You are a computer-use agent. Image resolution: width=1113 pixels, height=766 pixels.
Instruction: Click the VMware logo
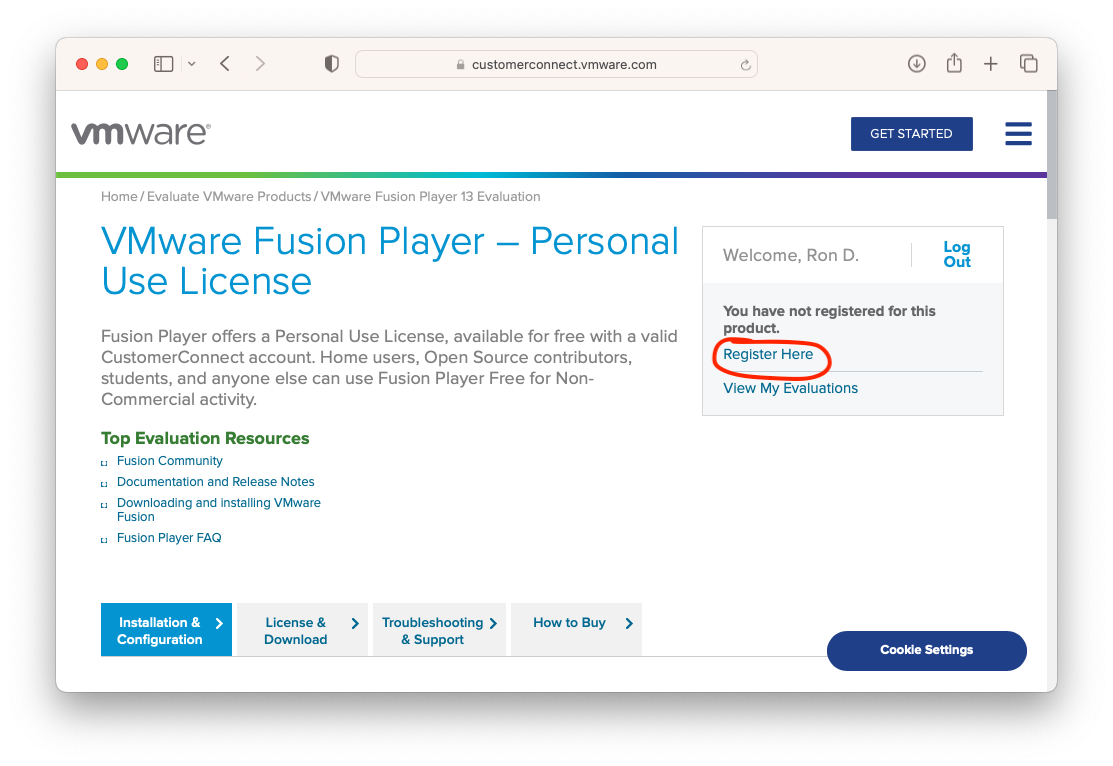[141, 134]
